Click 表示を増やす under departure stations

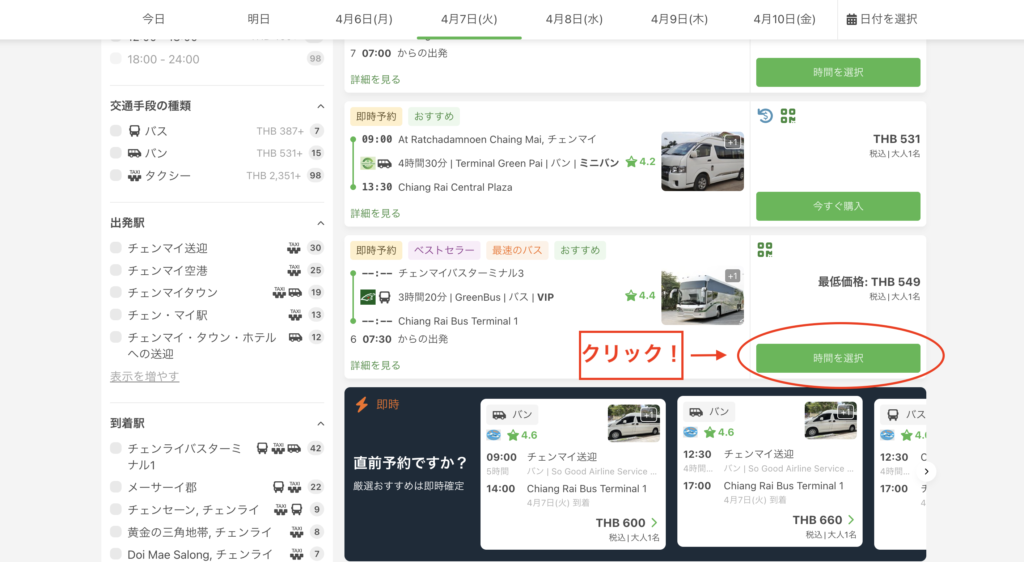144,377
